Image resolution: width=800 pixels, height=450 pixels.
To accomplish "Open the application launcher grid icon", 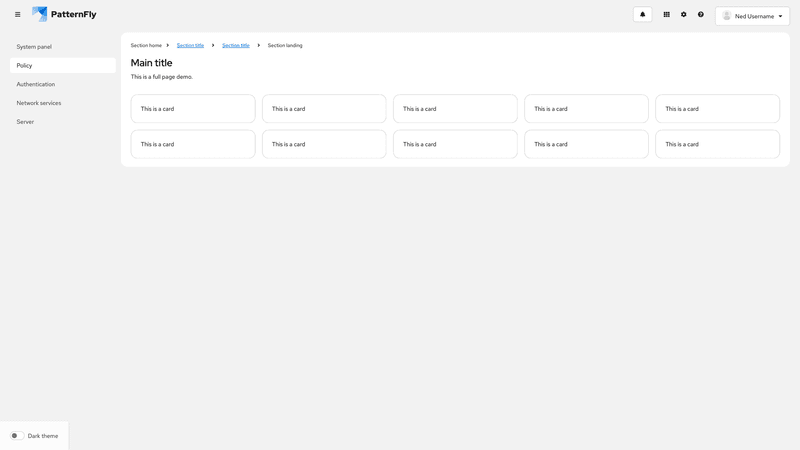I will 667,15.
